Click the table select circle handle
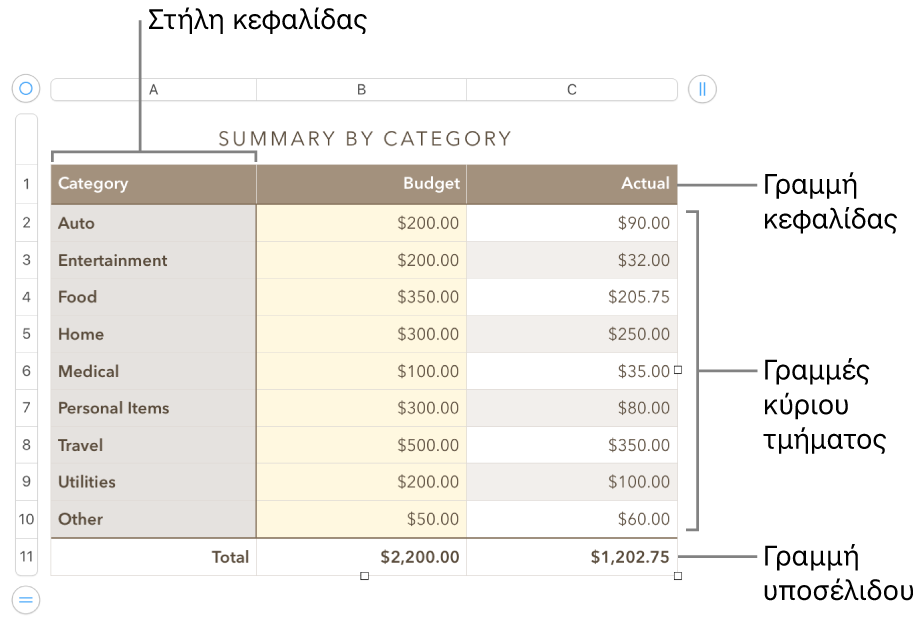Image resolution: width=923 pixels, height=620 pixels. tap(26, 89)
